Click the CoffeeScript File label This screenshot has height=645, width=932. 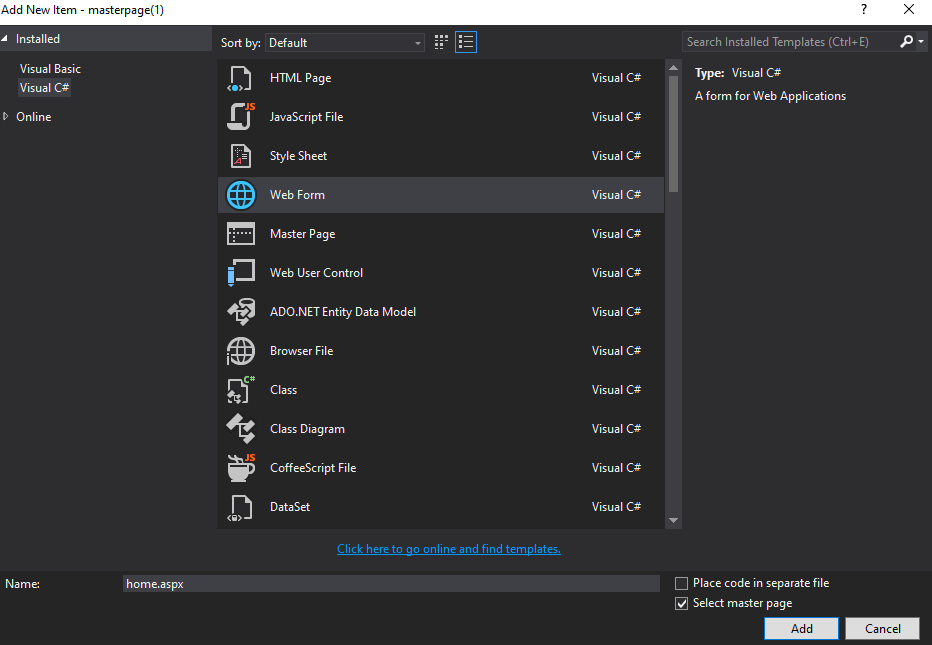(x=313, y=468)
